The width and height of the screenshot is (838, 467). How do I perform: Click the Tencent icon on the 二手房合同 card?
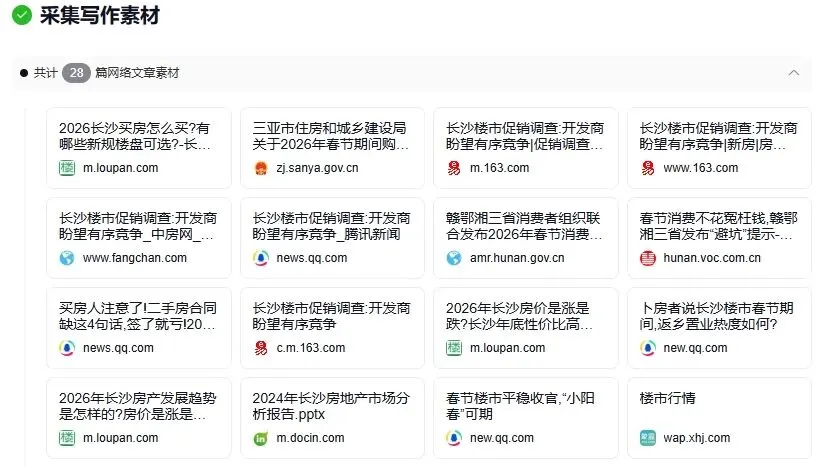(x=67, y=348)
